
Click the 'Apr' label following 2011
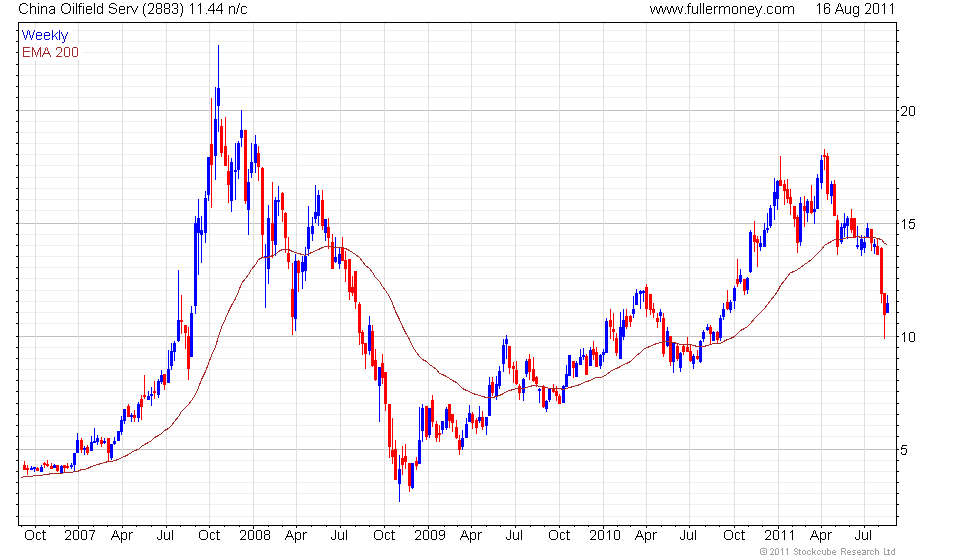tap(821, 536)
